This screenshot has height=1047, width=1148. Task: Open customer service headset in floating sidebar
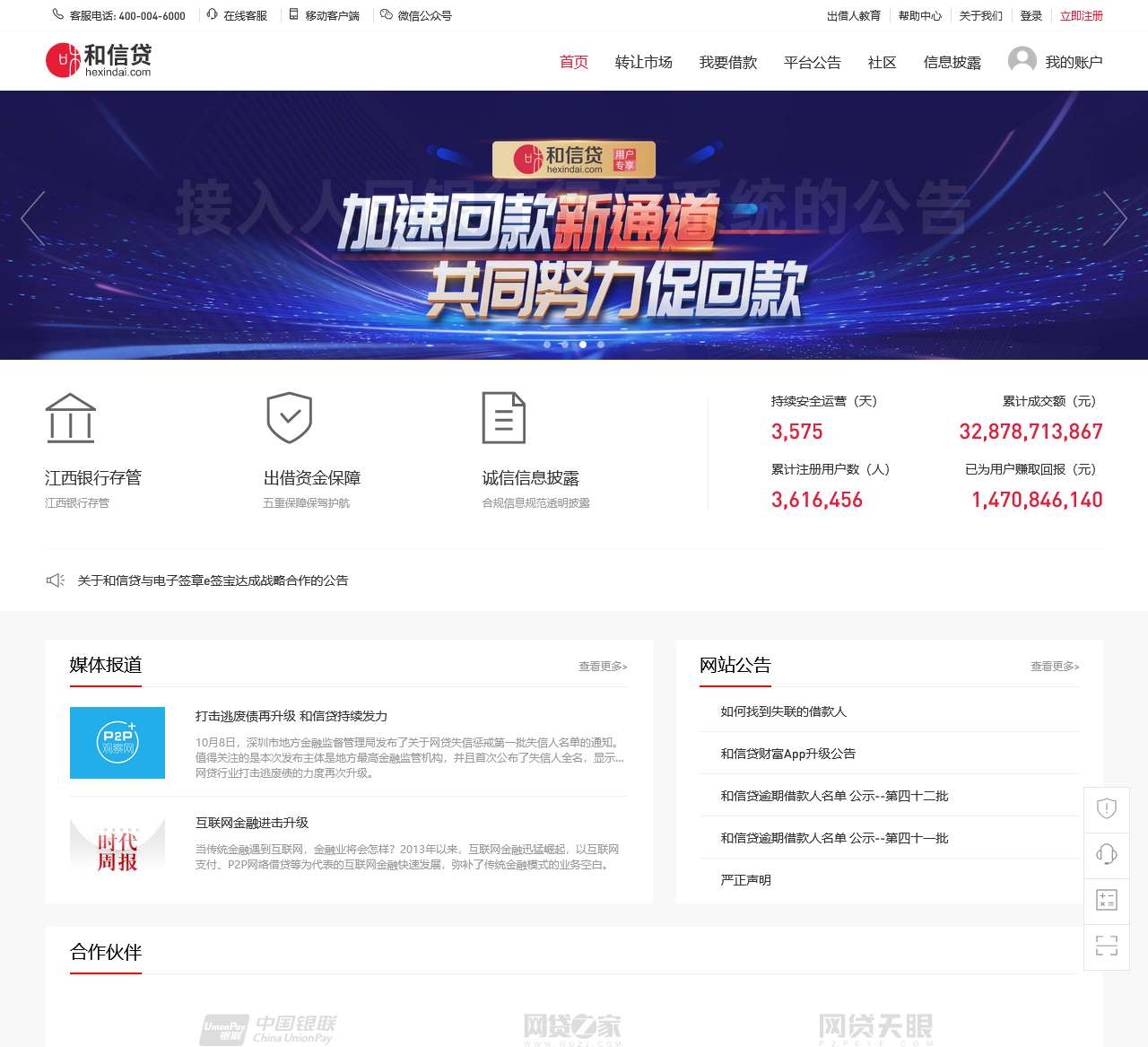pos(1107,853)
